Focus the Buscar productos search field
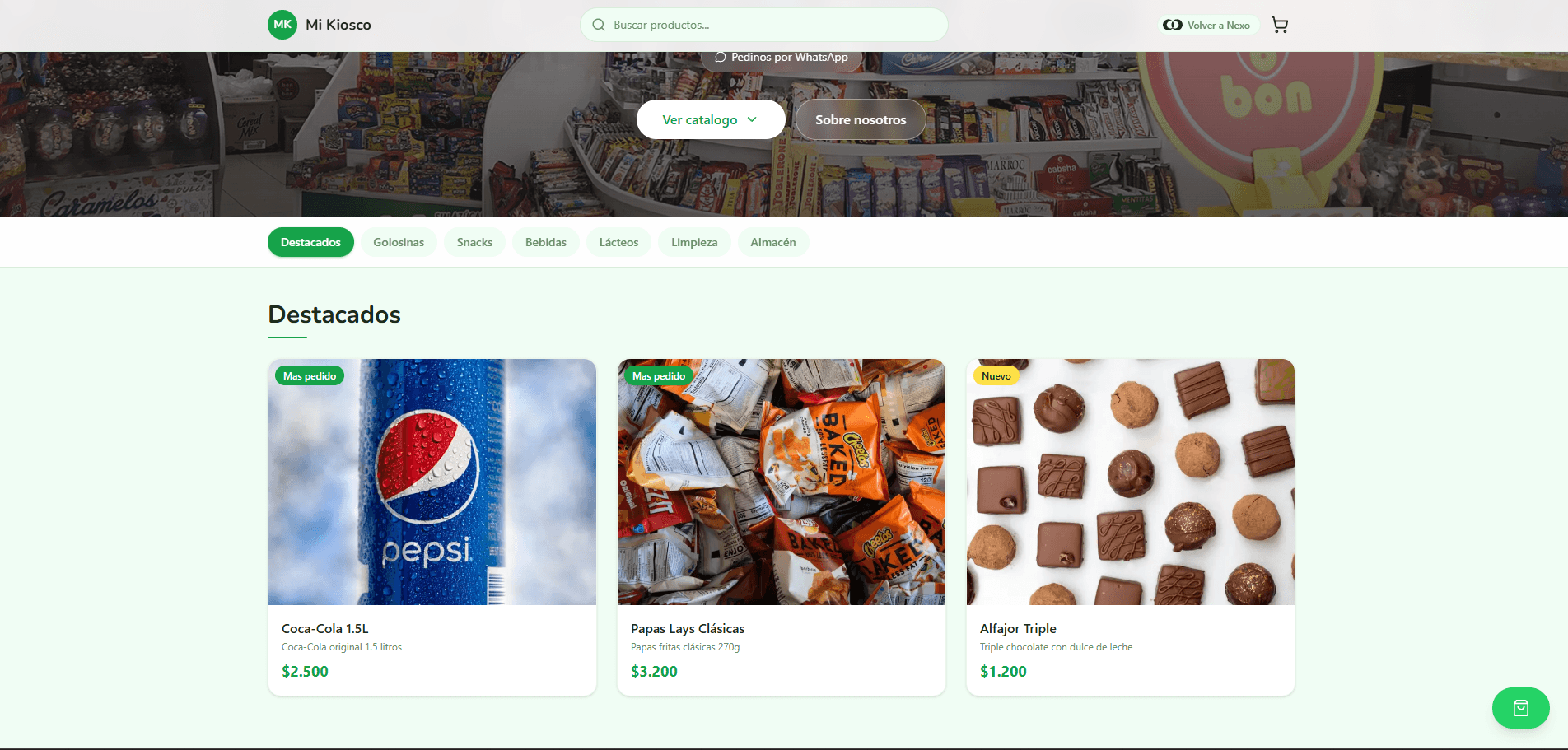 tap(764, 25)
